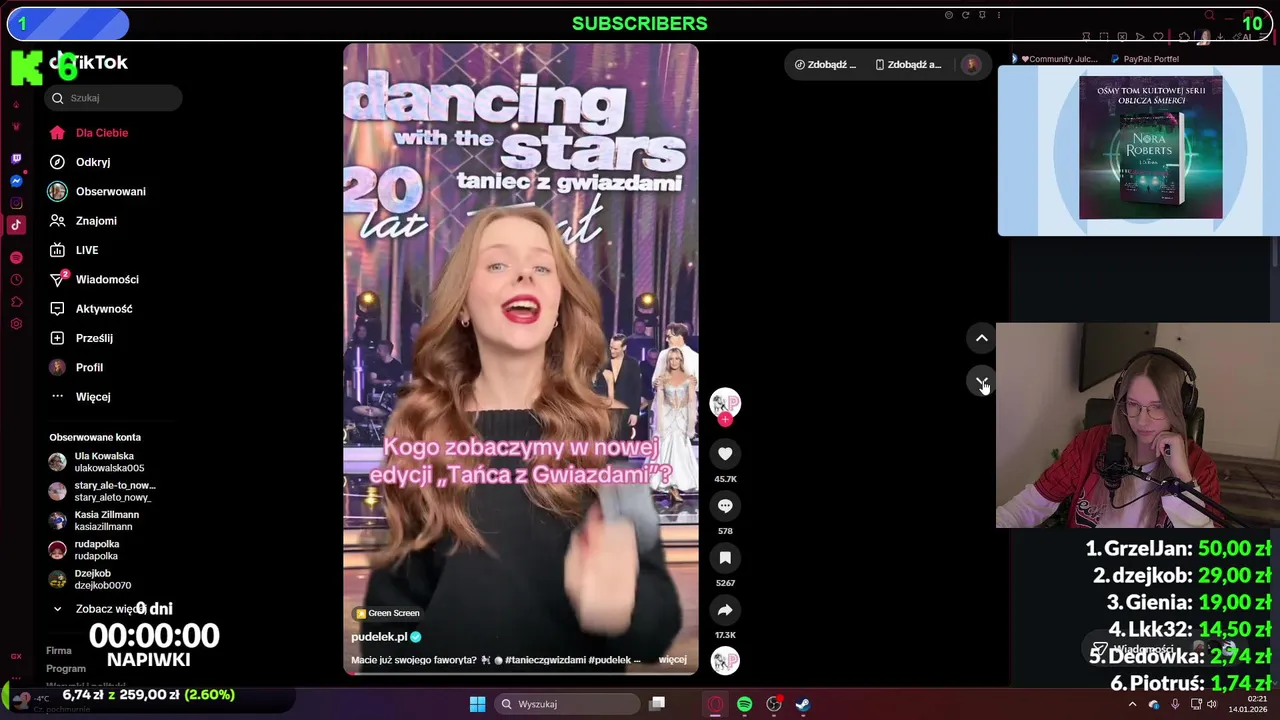
Task: Open the #tanieczgwizdami hashtag
Action: (545, 660)
